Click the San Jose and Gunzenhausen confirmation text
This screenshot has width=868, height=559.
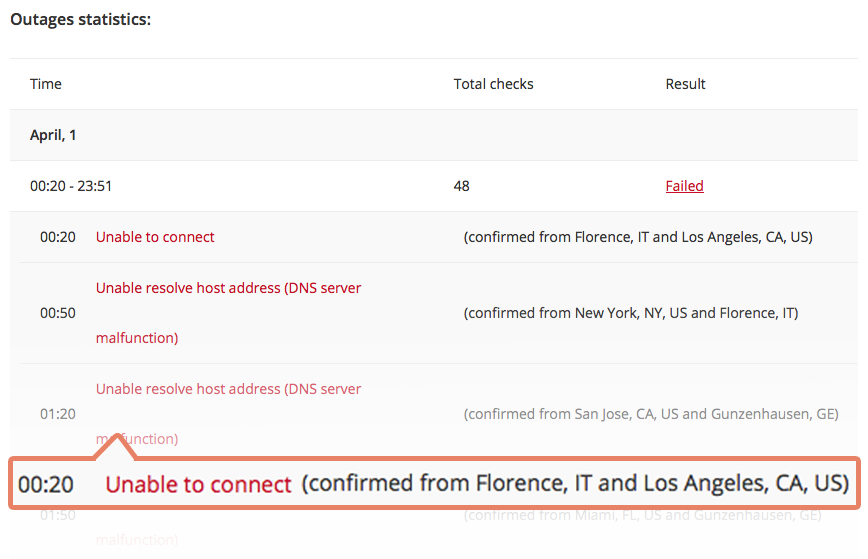(650, 414)
